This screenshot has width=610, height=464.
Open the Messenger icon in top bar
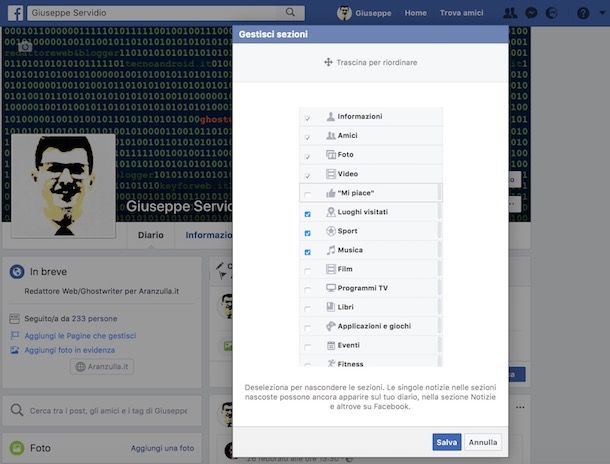point(531,13)
